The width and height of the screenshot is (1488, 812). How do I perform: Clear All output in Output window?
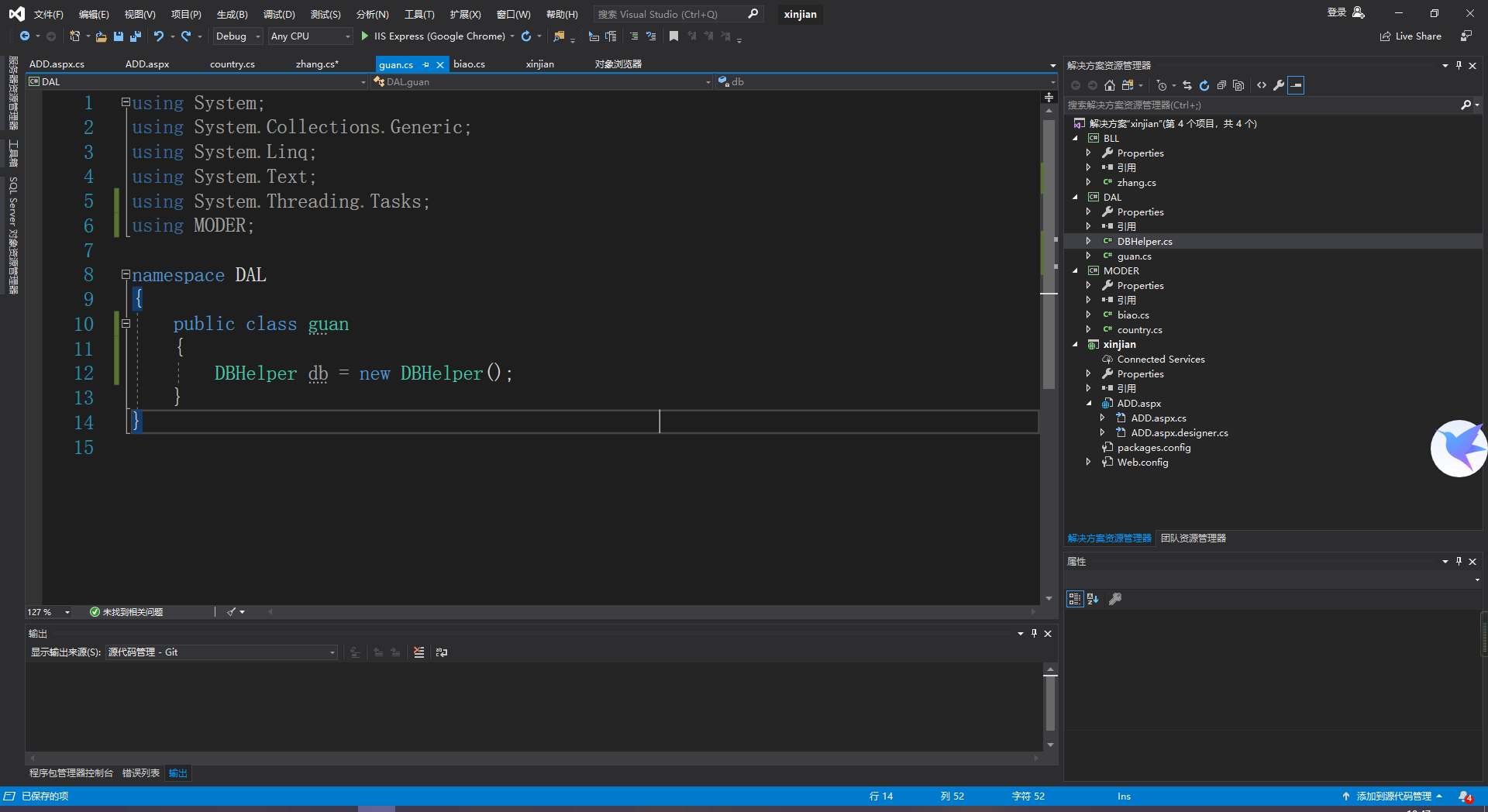419,652
